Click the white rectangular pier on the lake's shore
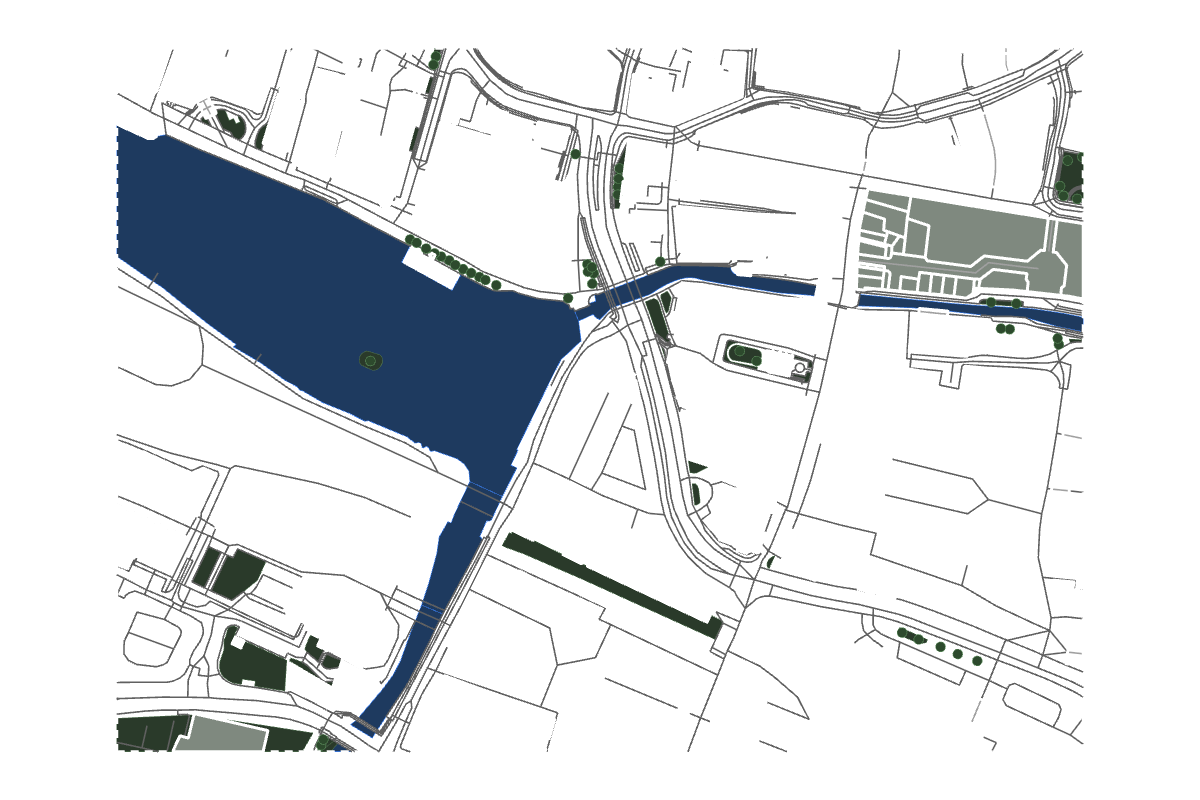This screenshot has height=800, width=1200. click(x=432, y=266)
